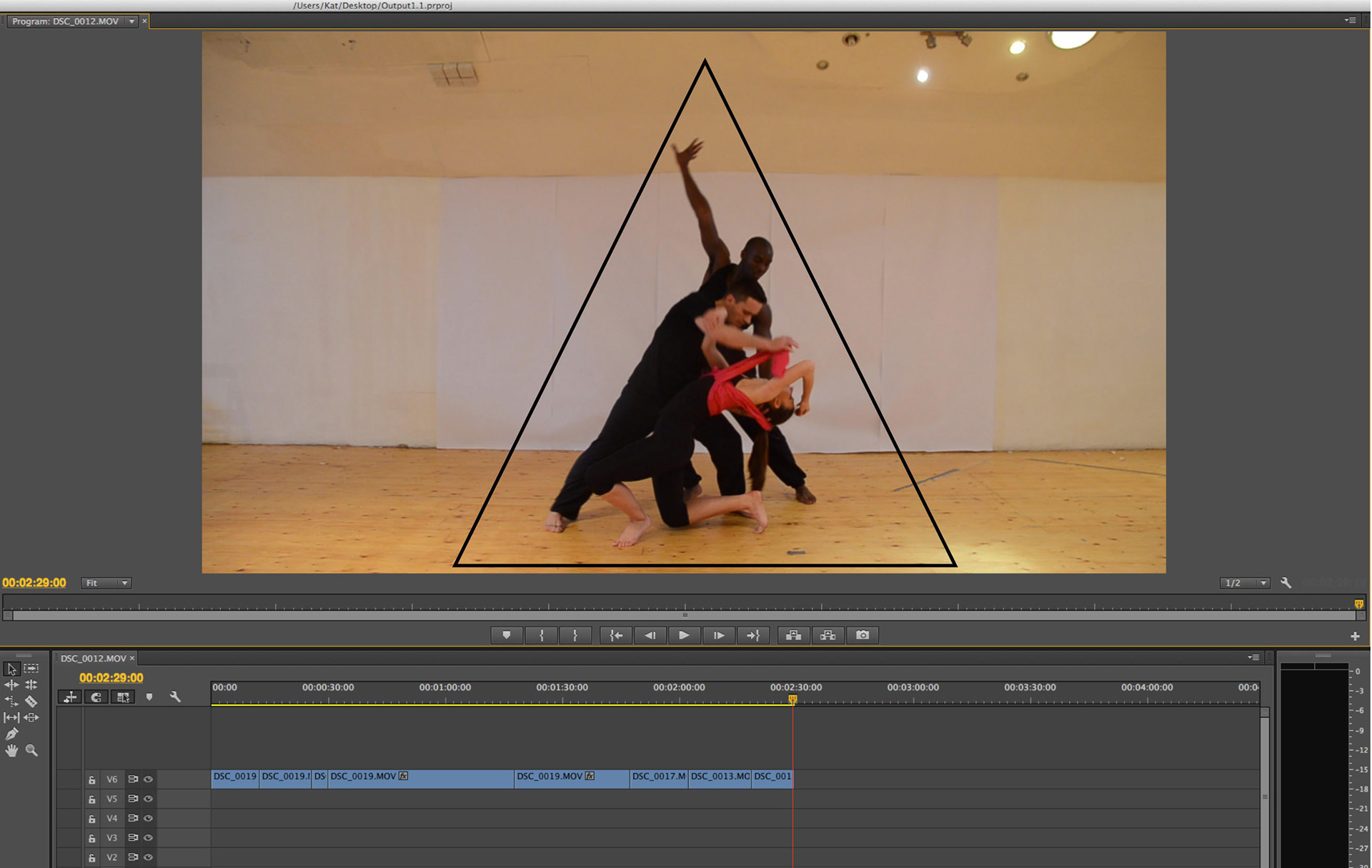The height and width of the screenshot is (868, 1372).
Task: Toggle sync lock on track V5
Action: coord(133,799)
